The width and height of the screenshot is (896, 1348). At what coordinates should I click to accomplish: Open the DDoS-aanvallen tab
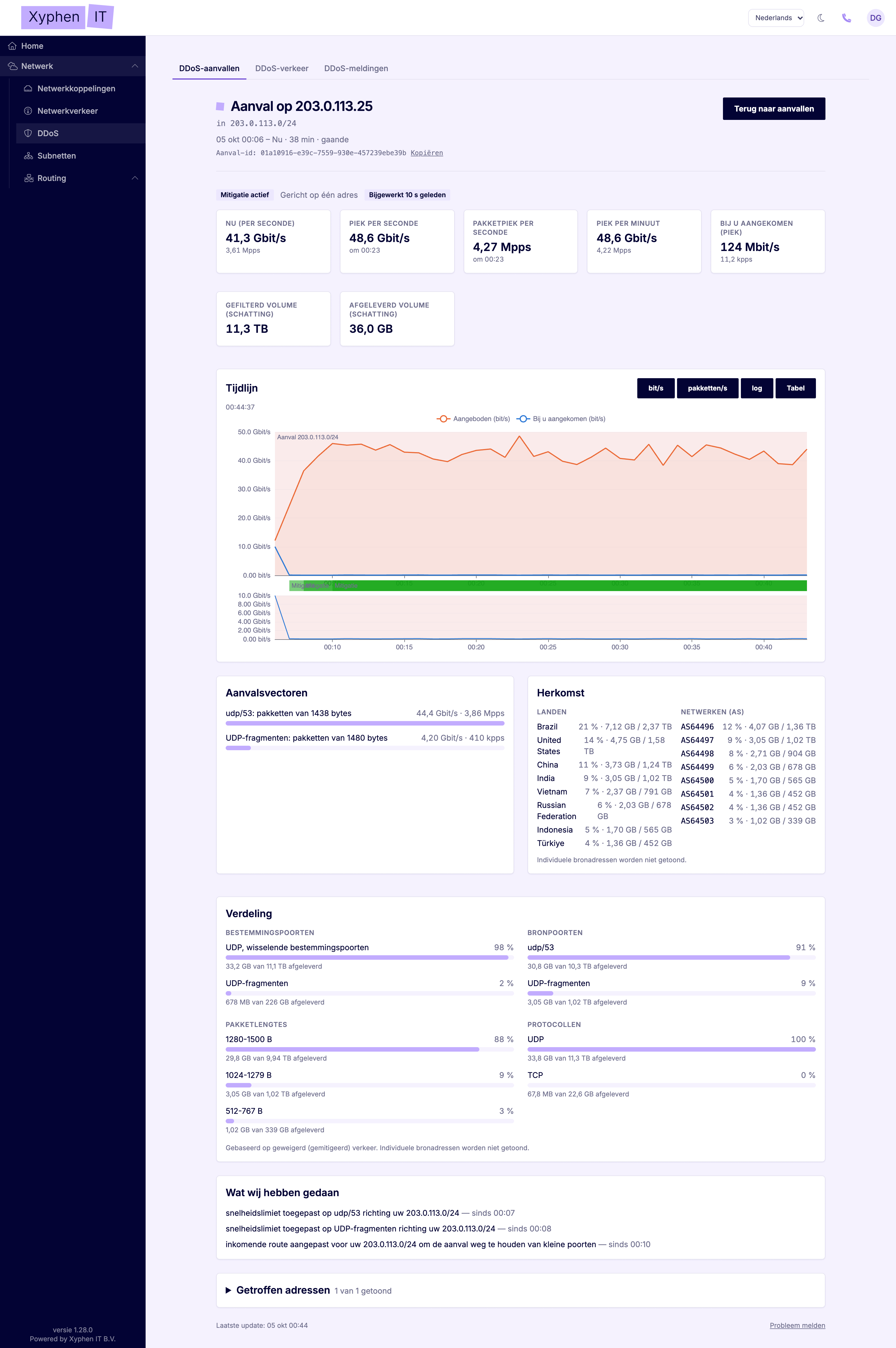209,69
